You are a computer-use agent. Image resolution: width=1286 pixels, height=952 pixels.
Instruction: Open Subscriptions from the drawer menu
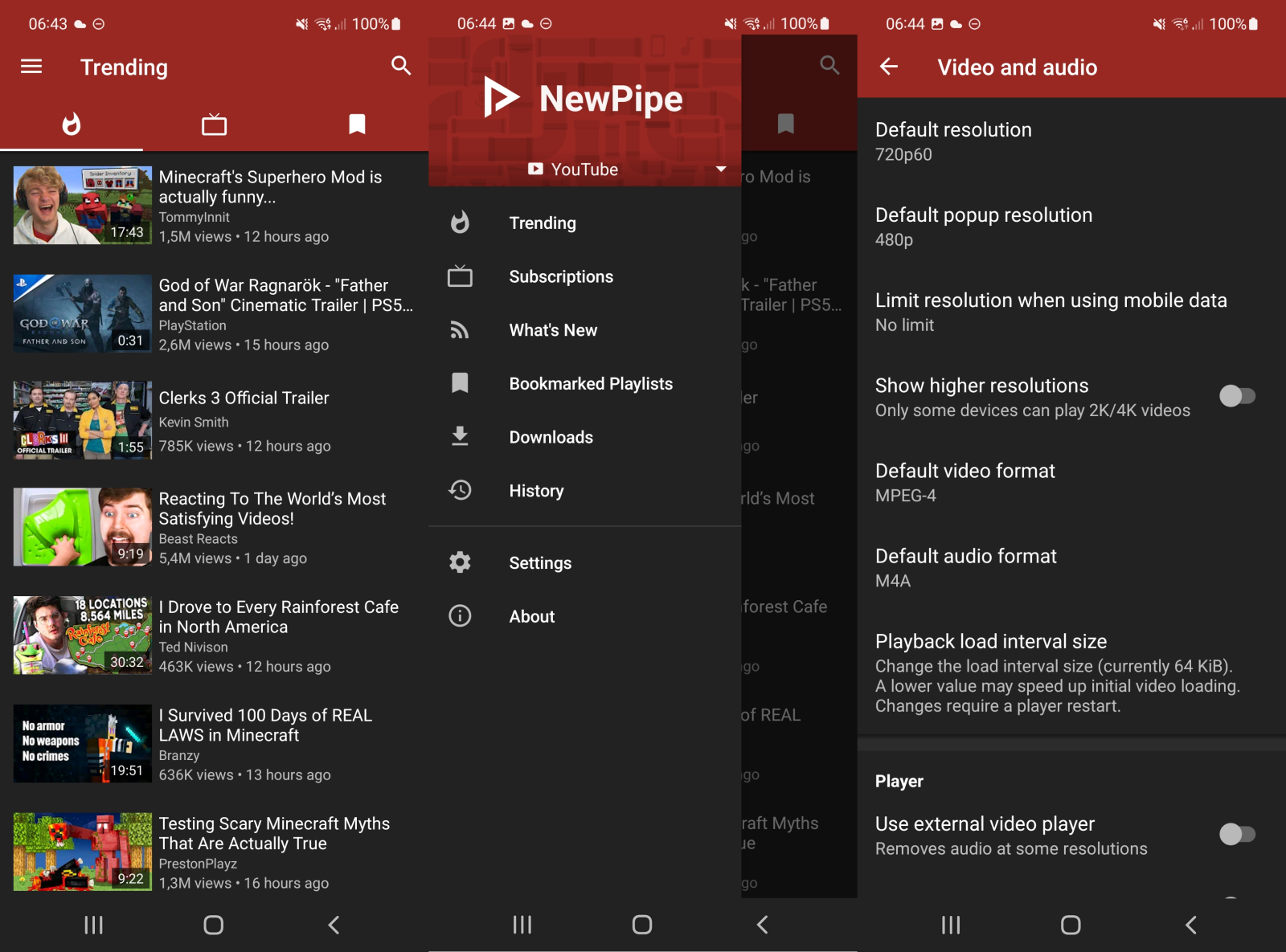click(584, 276)
